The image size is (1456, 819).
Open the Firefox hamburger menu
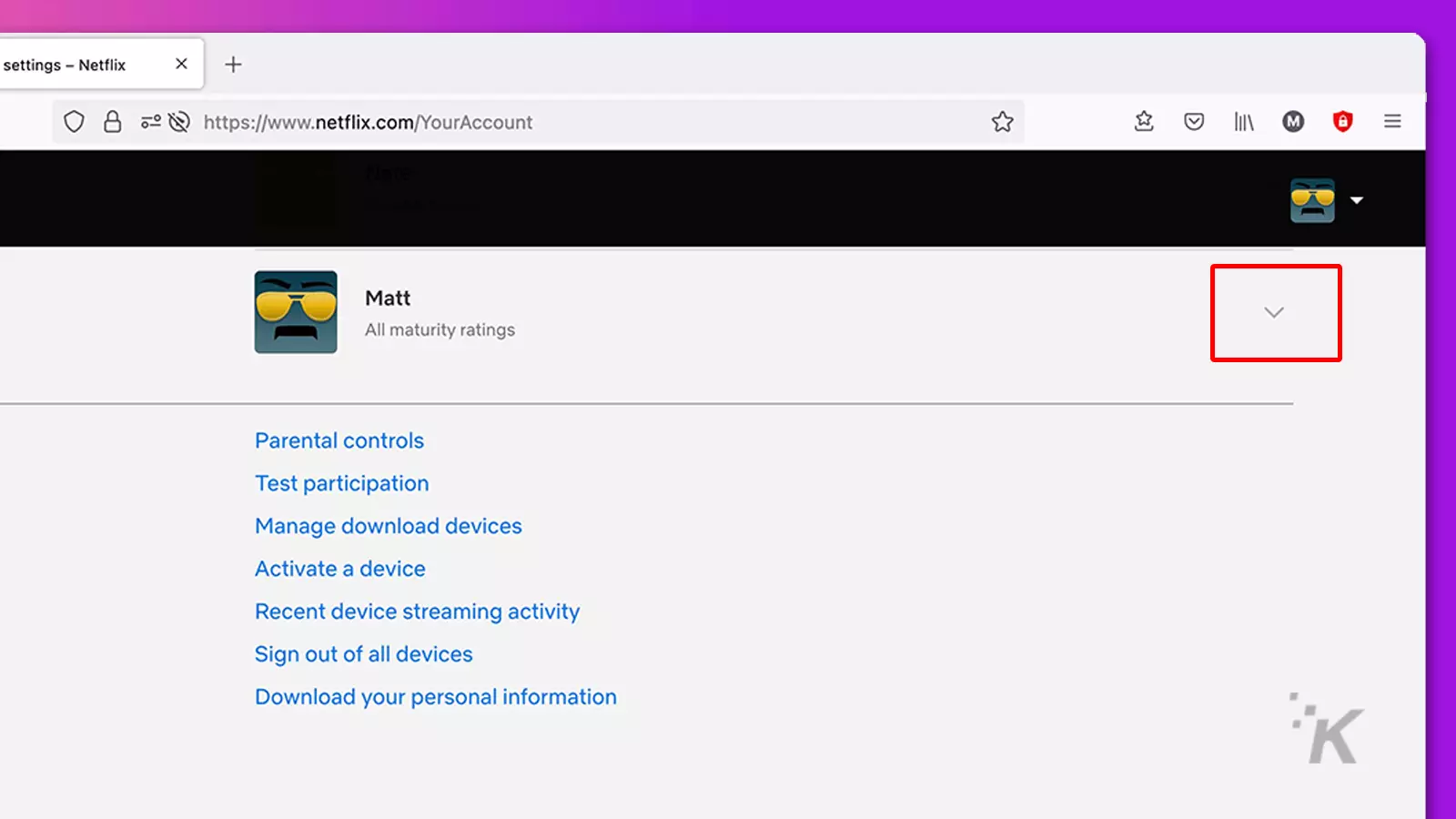1392,121
